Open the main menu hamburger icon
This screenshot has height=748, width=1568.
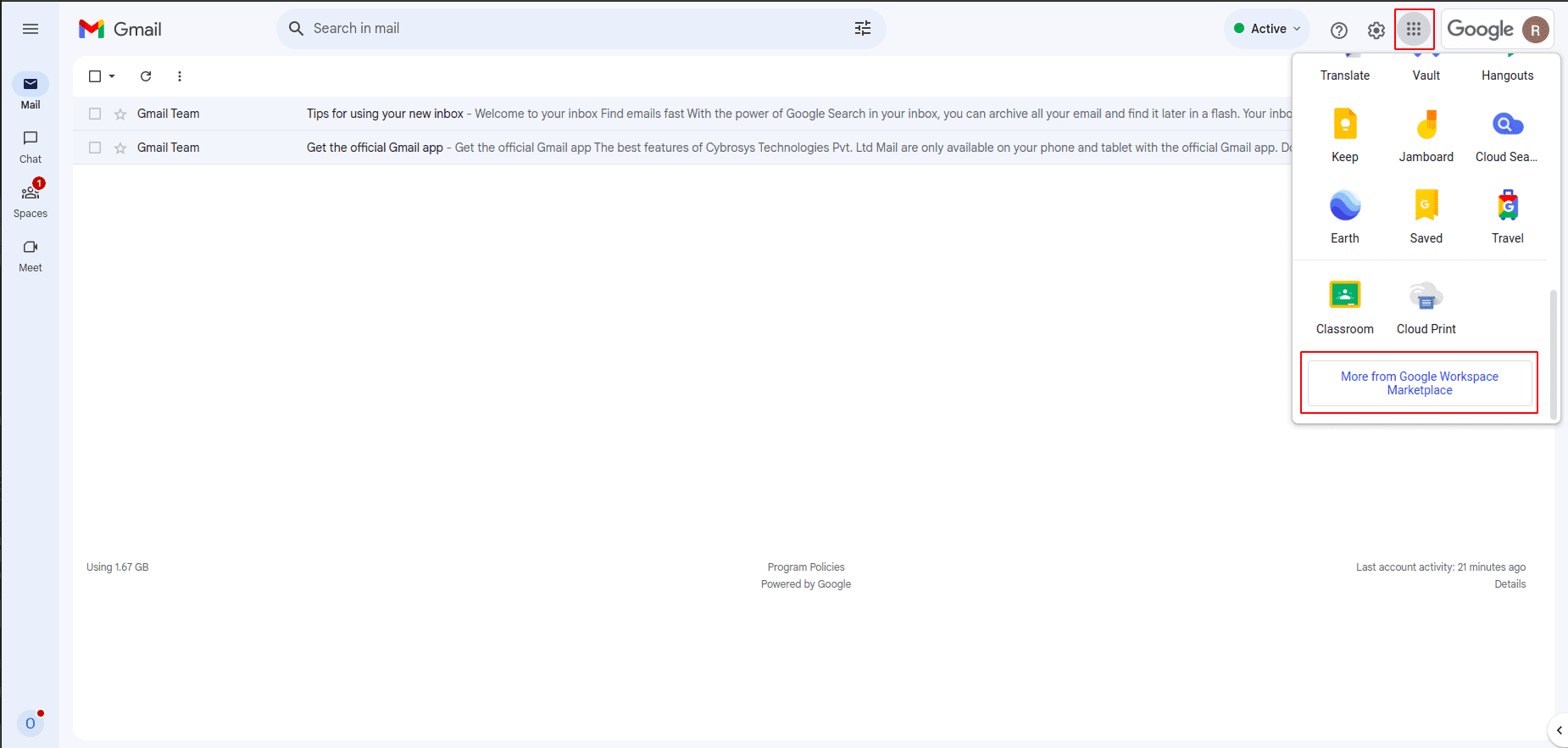coord(31,29)
